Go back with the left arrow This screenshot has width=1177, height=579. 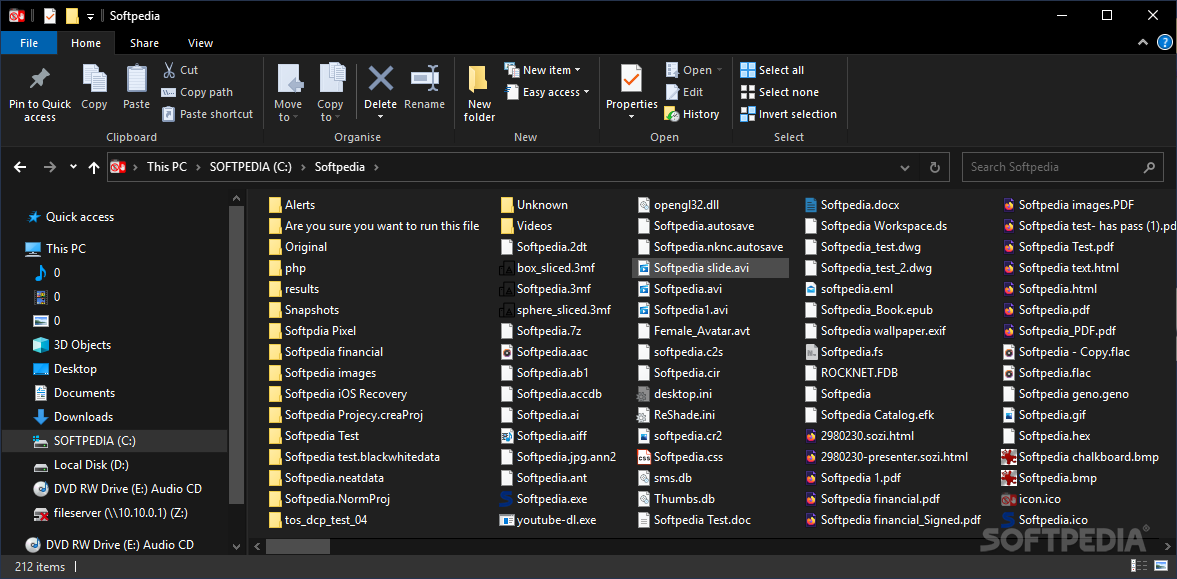pyautogui.click(x=20, y=167)
